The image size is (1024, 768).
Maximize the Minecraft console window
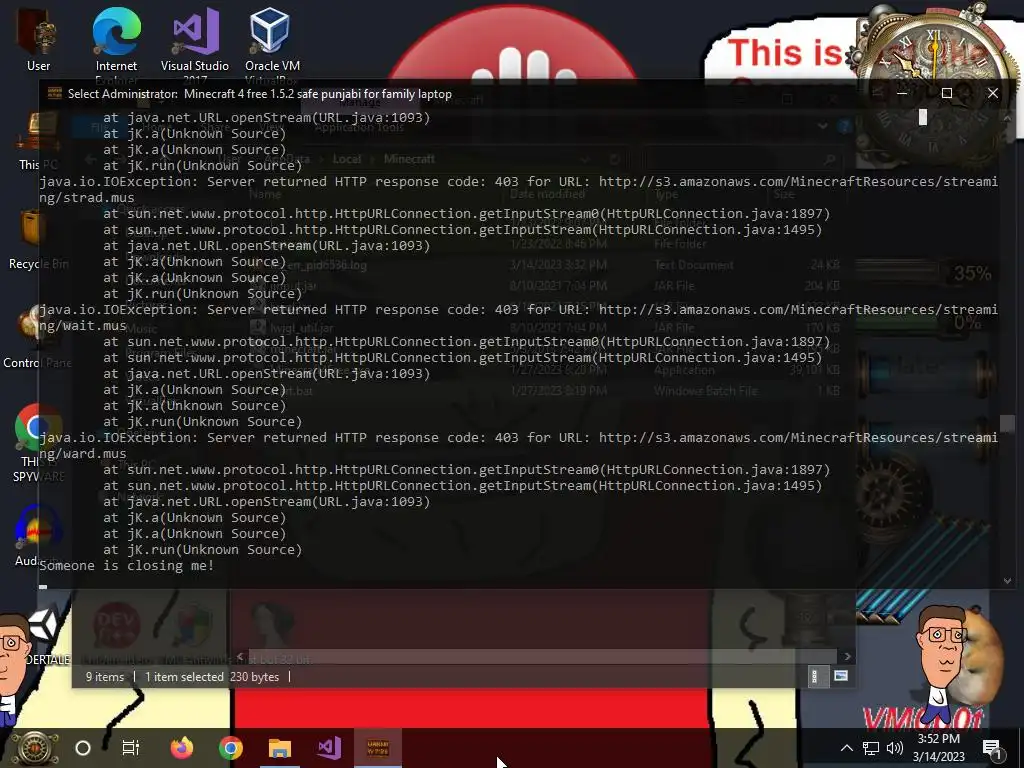[x=946, y=93]
